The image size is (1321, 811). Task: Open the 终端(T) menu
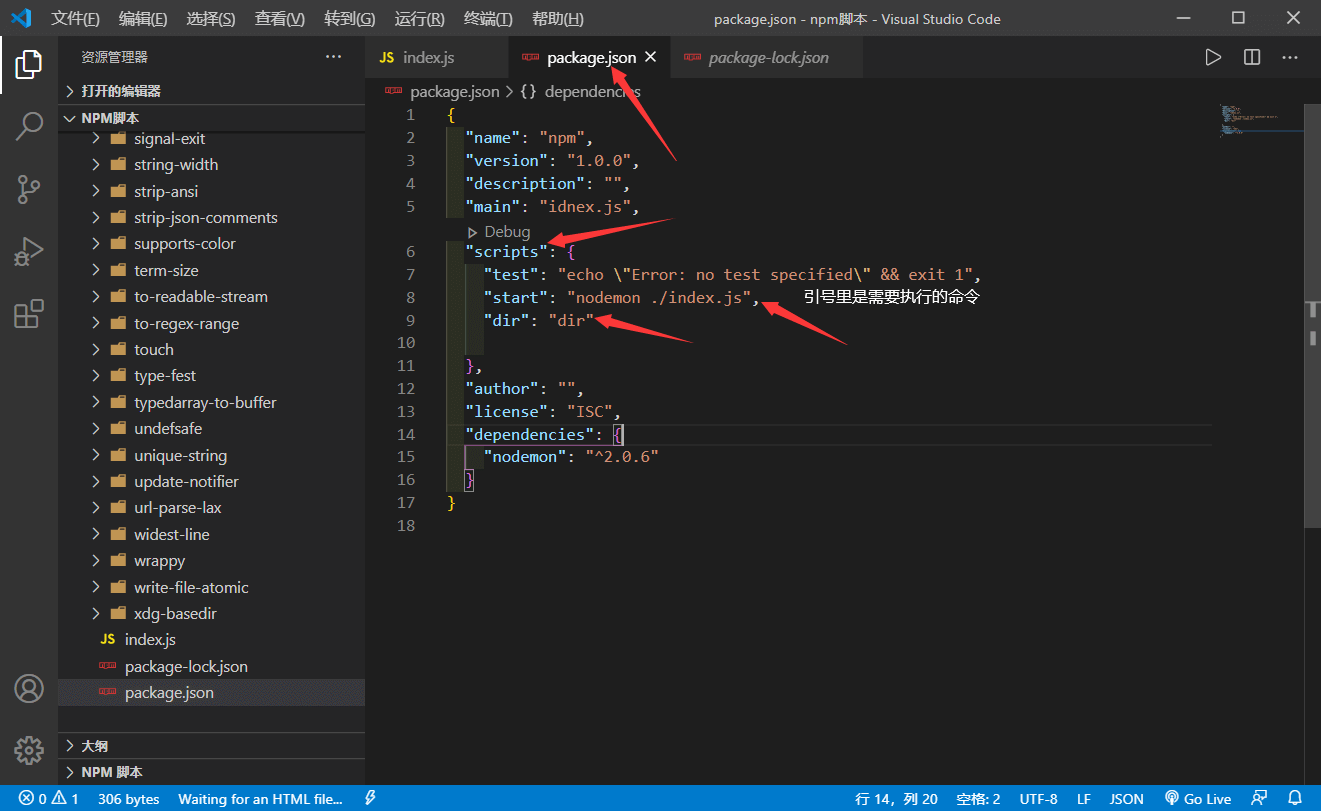[x=489, y=19]
